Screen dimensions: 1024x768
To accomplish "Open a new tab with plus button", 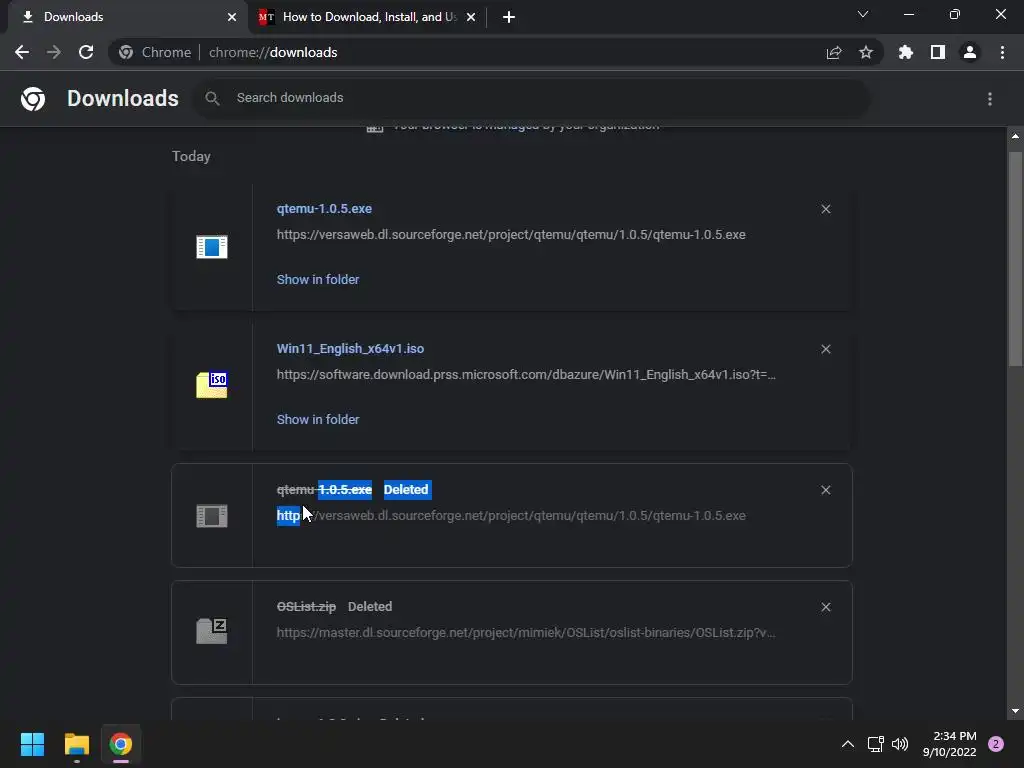I will [509, 17].
